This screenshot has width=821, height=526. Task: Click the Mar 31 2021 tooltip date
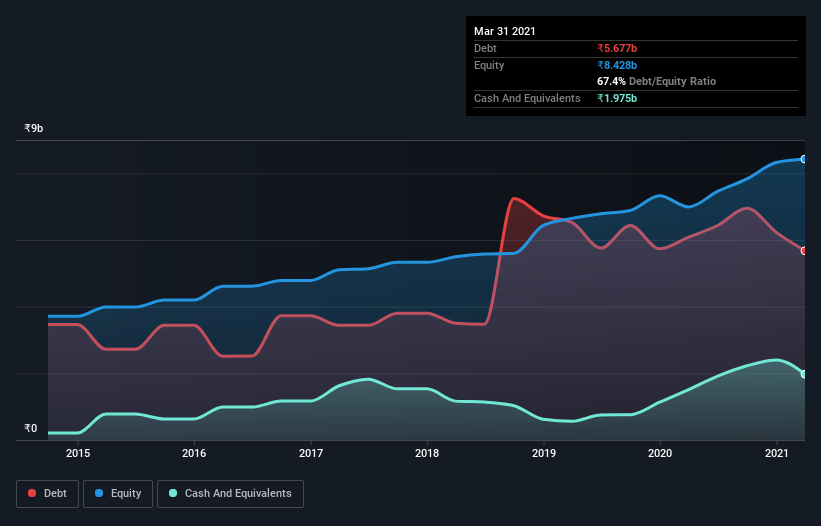click(x=505, y=31)
